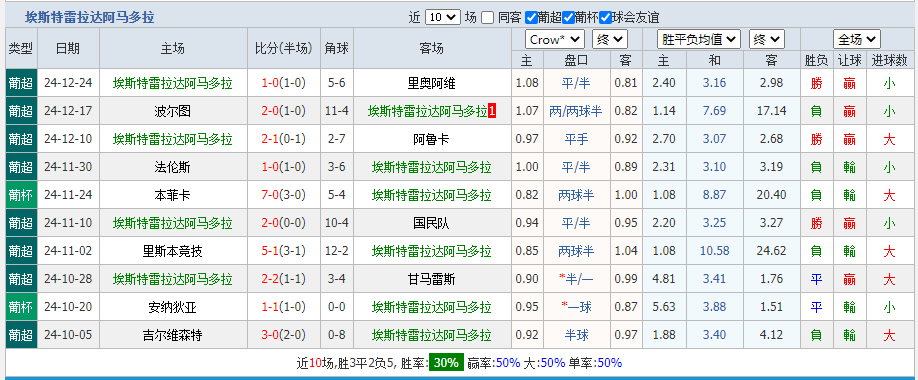The image size is (918, 380).
Task: Click score 2-0(1-0) on the 24-12-17 match
Action: [284, 111]
